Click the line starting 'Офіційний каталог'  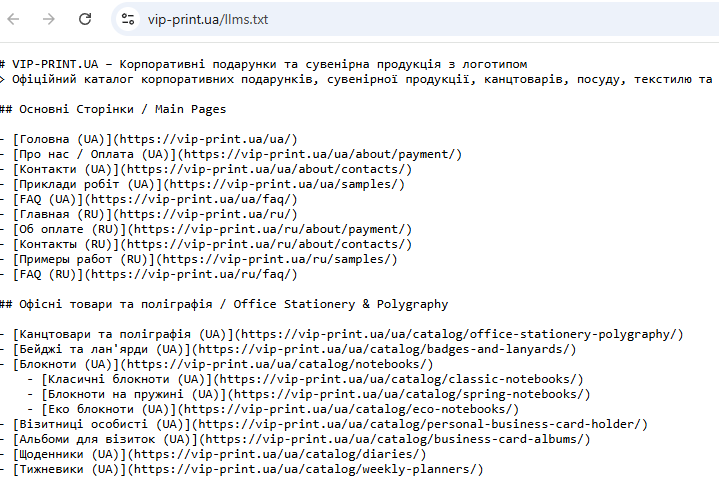356,79
